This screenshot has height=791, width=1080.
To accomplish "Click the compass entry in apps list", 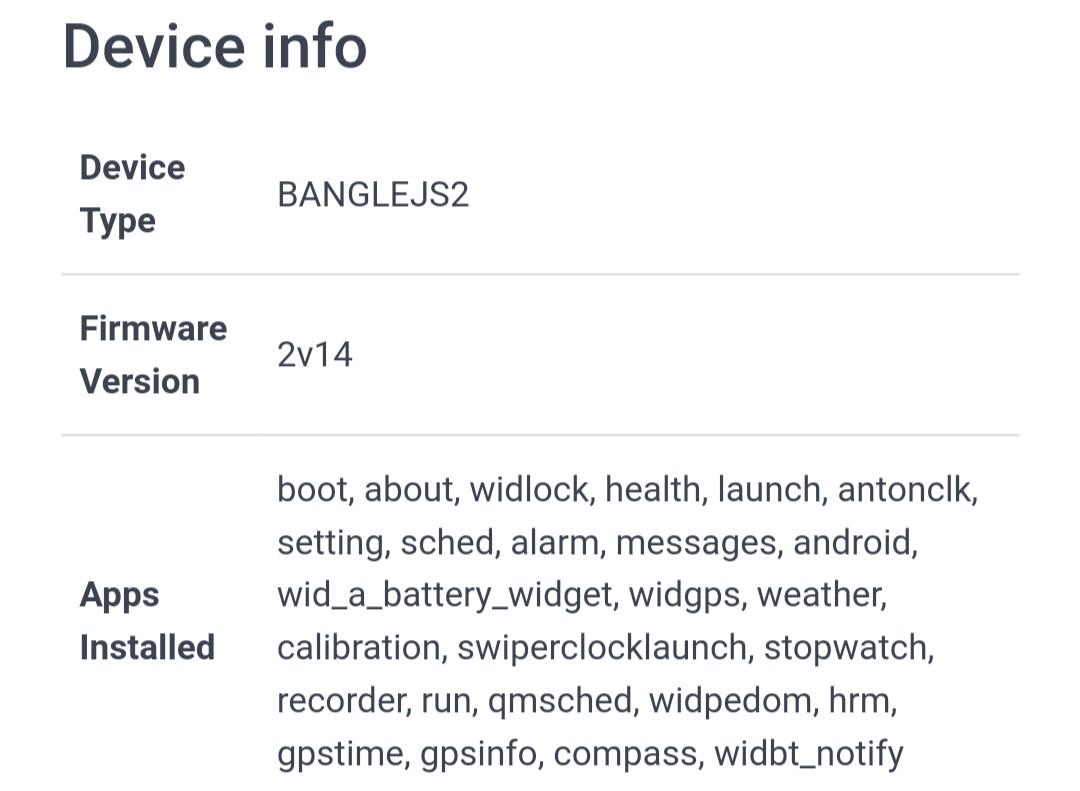I will (x=625, y=754).
